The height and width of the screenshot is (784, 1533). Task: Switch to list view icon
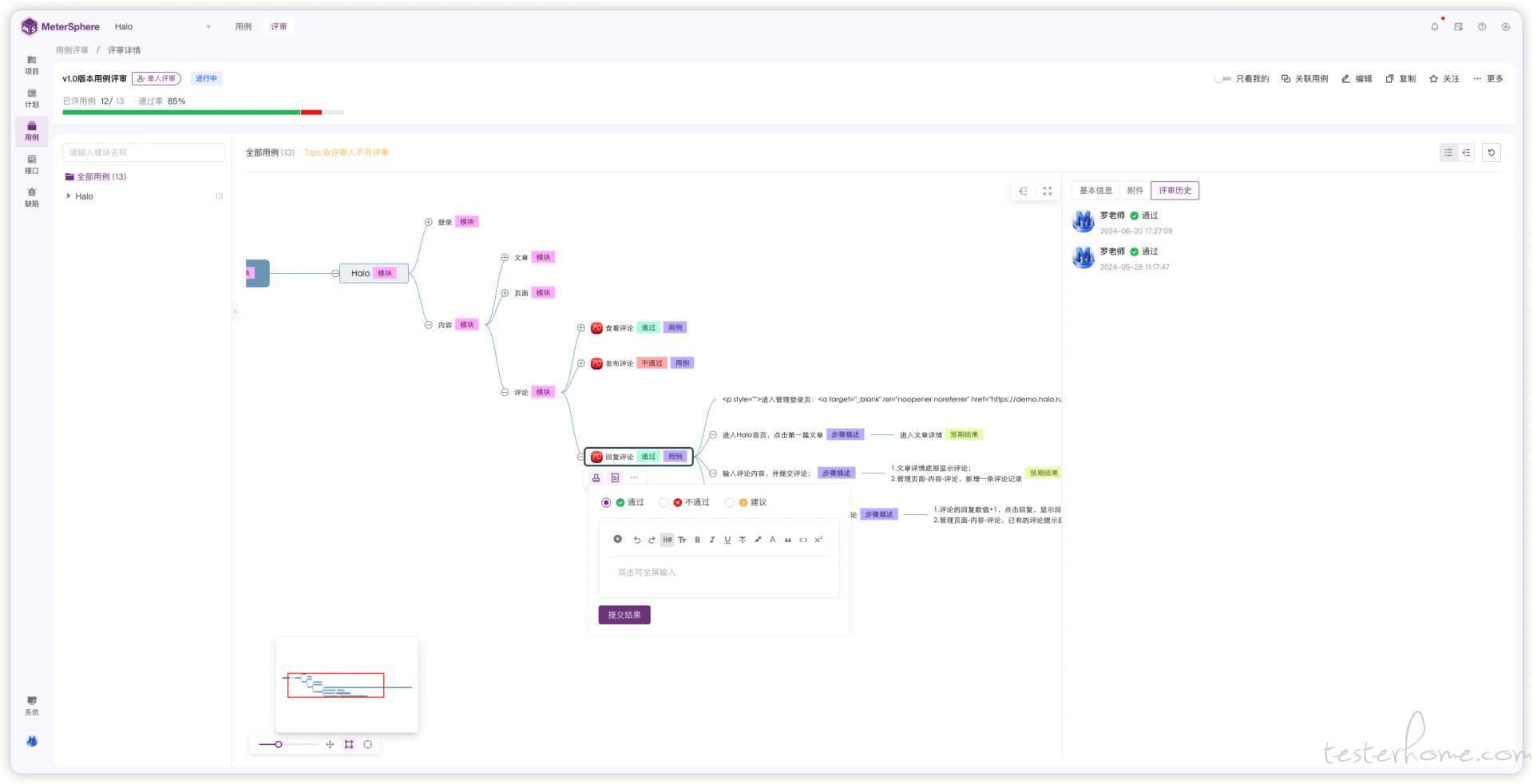(1448, 152)
